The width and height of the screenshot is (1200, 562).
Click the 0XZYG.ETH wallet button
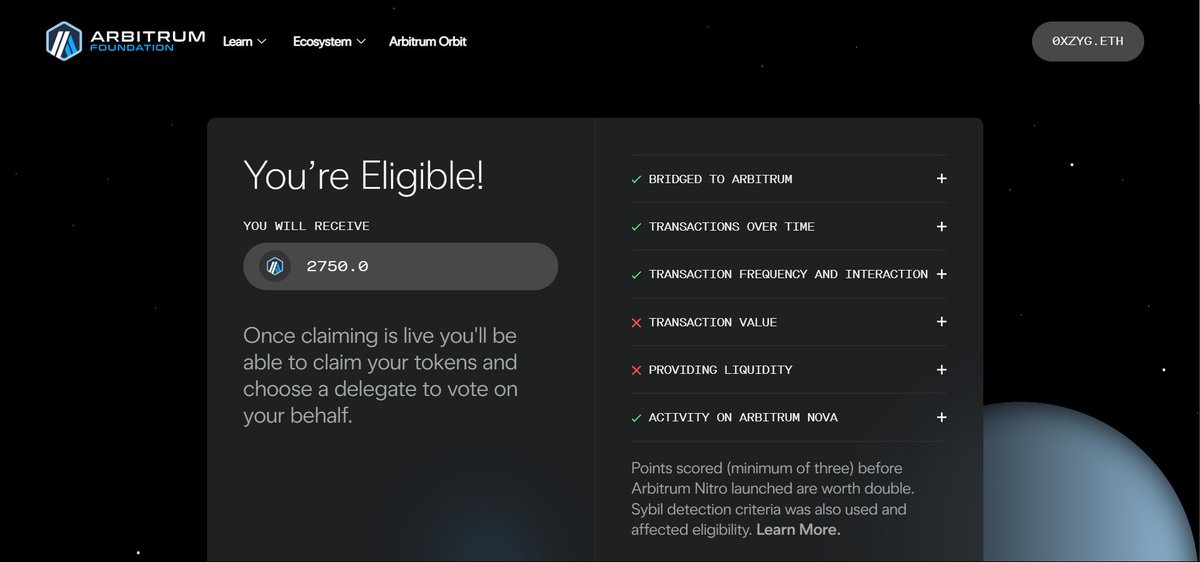click(1088, 41)
